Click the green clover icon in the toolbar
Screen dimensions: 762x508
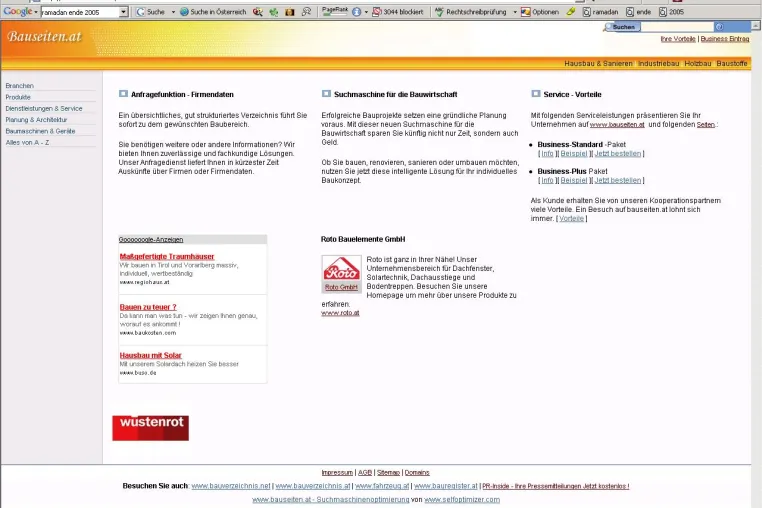pyautogui.click(x=274, y=12)
